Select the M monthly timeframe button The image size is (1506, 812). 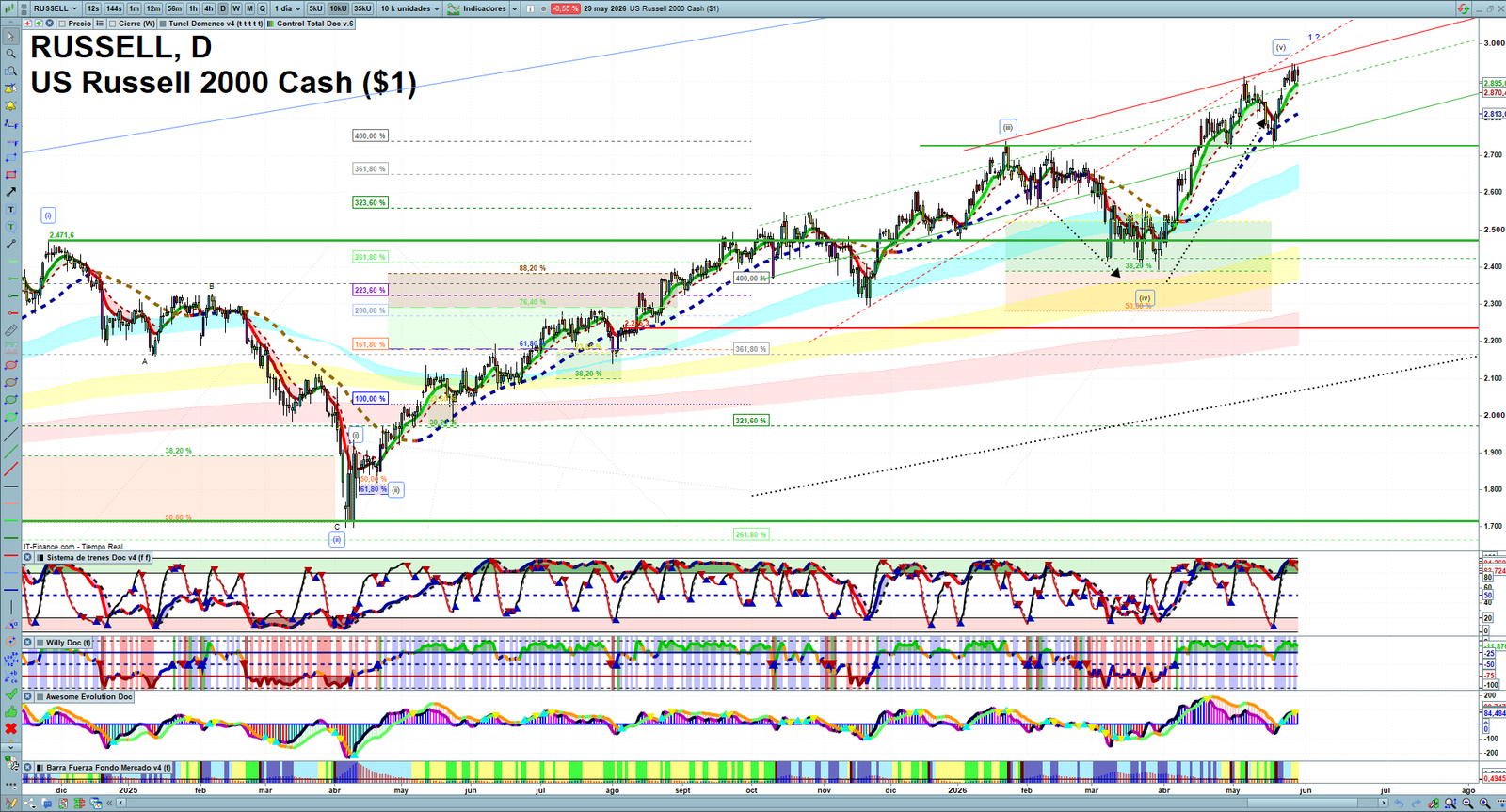pos(249,8)
